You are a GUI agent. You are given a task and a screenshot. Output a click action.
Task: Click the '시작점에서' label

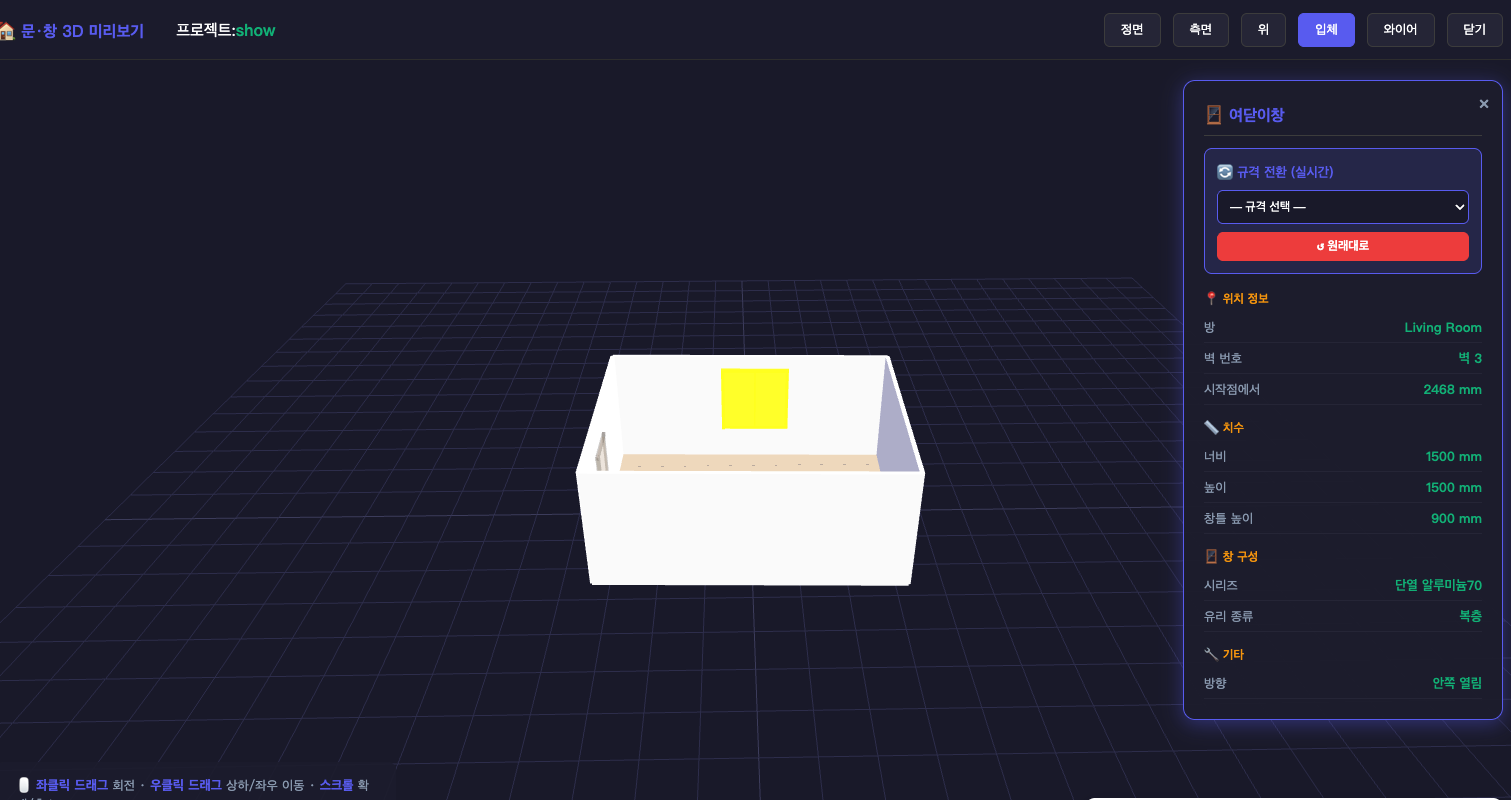tap(1232, 389)
